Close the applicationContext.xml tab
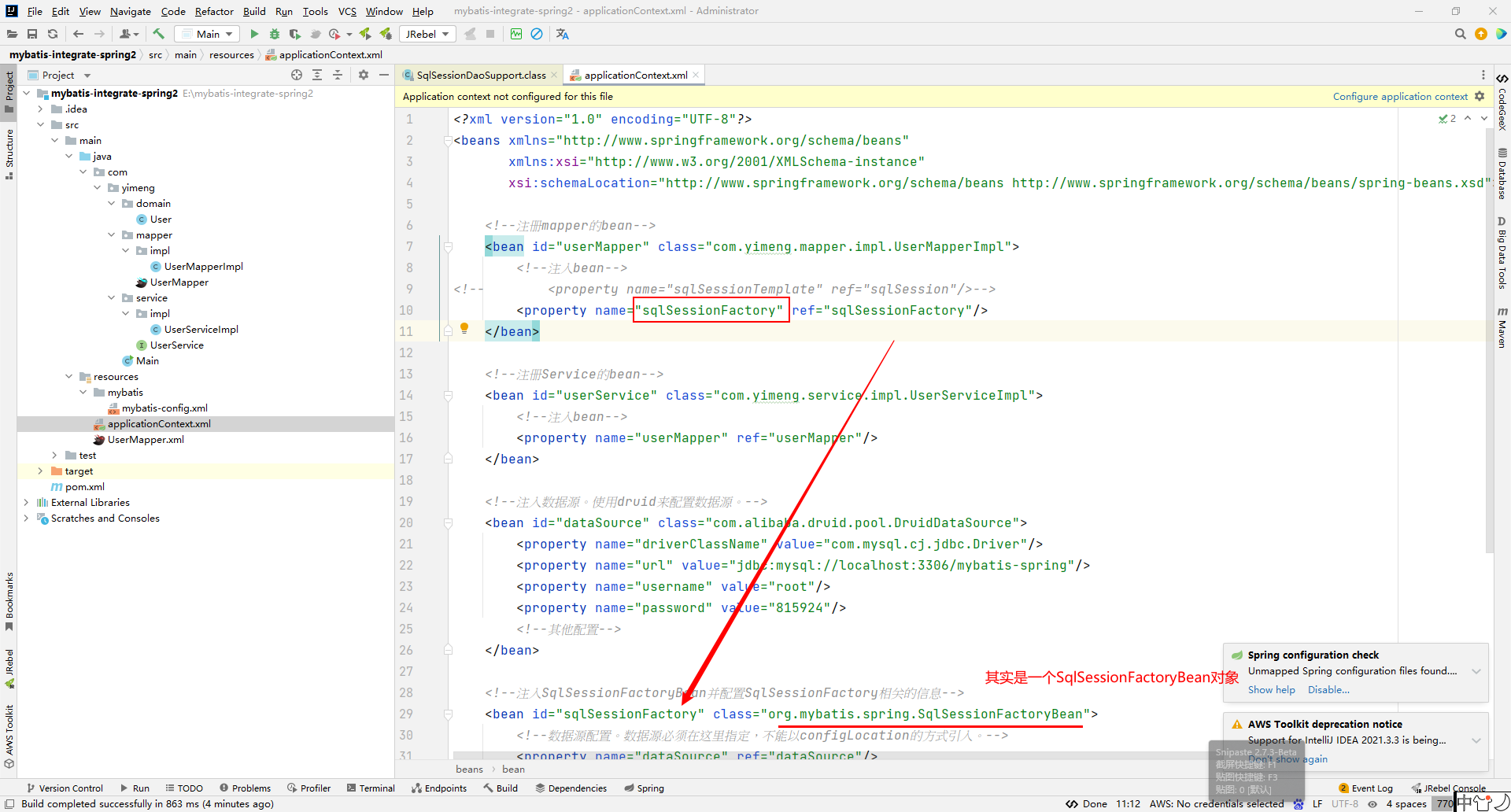 coord(696,75)
